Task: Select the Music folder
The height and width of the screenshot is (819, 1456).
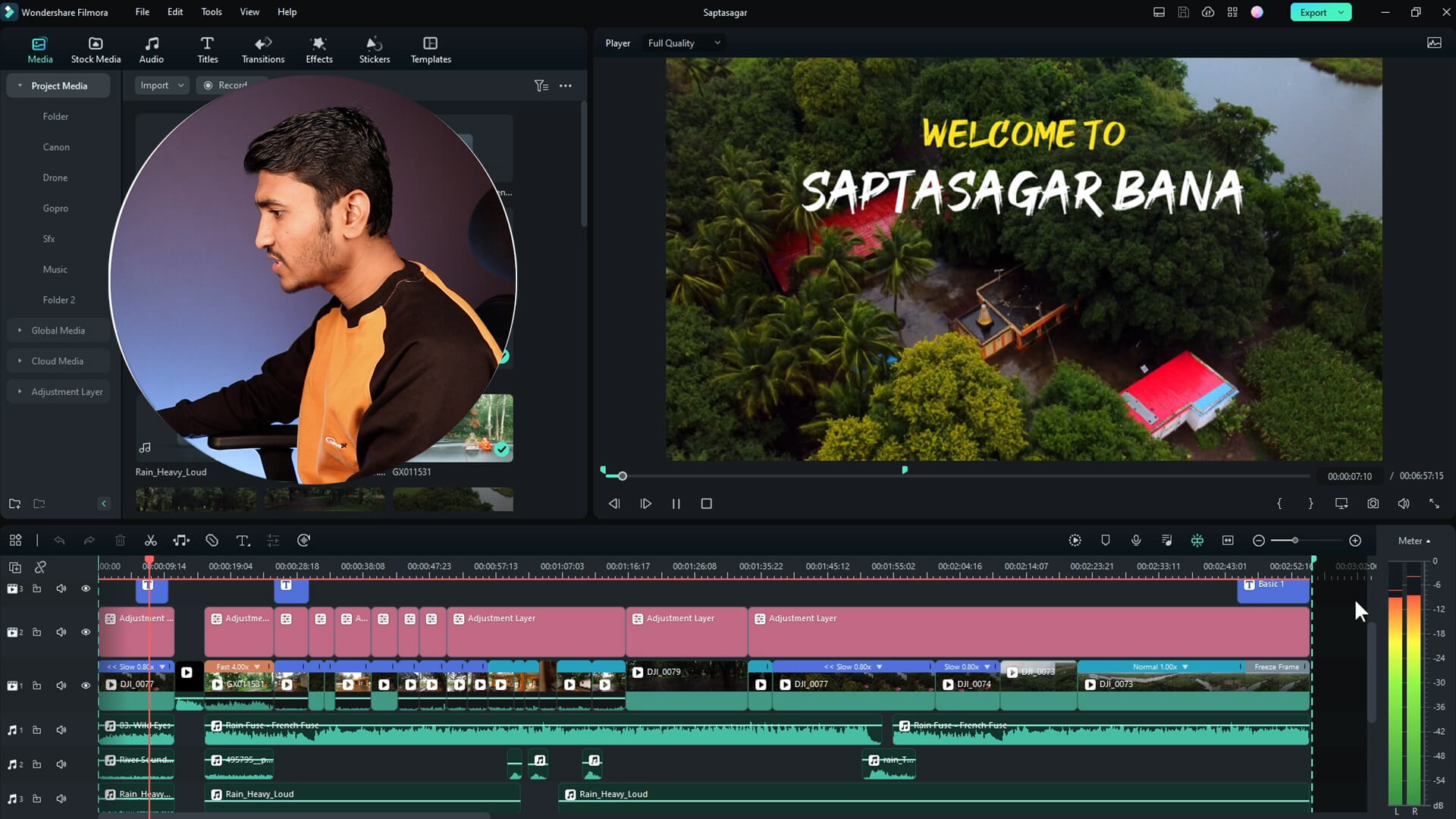Action: pos(55,269)
